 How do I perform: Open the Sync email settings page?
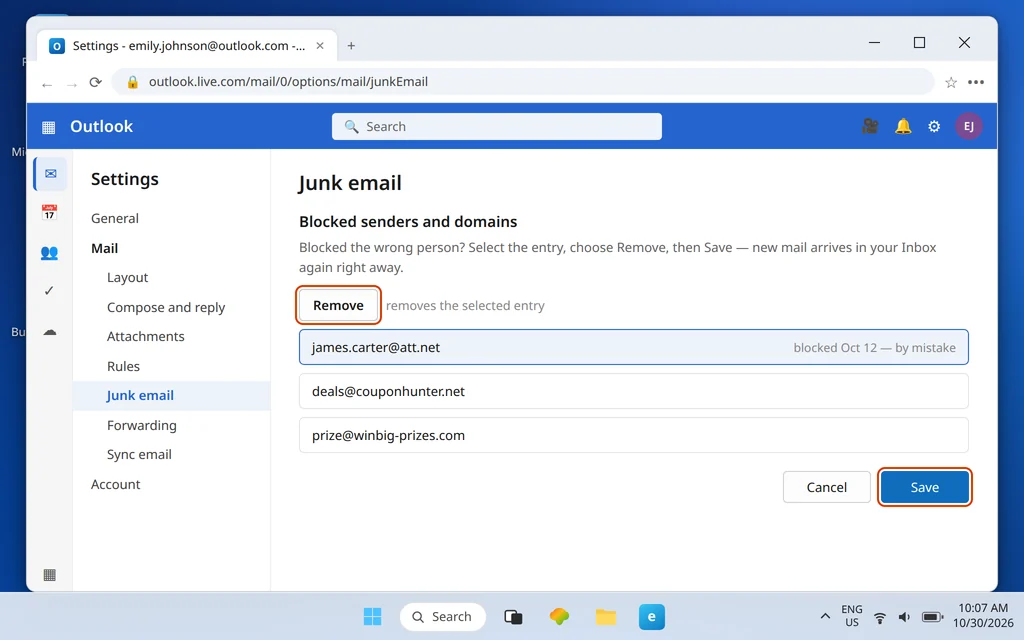pyautogui.click(x=139, y=455)
